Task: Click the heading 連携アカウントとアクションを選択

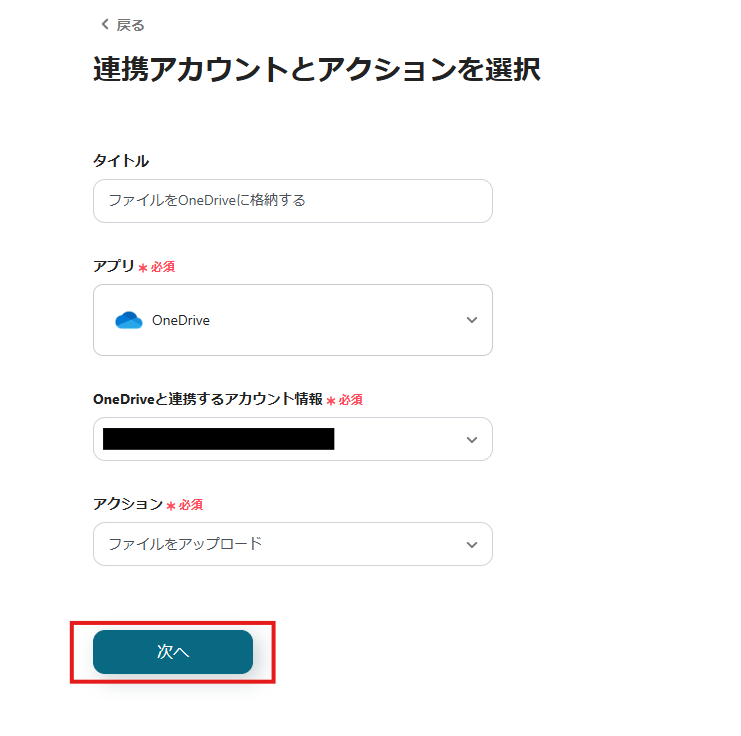Action: coord(317,70)
